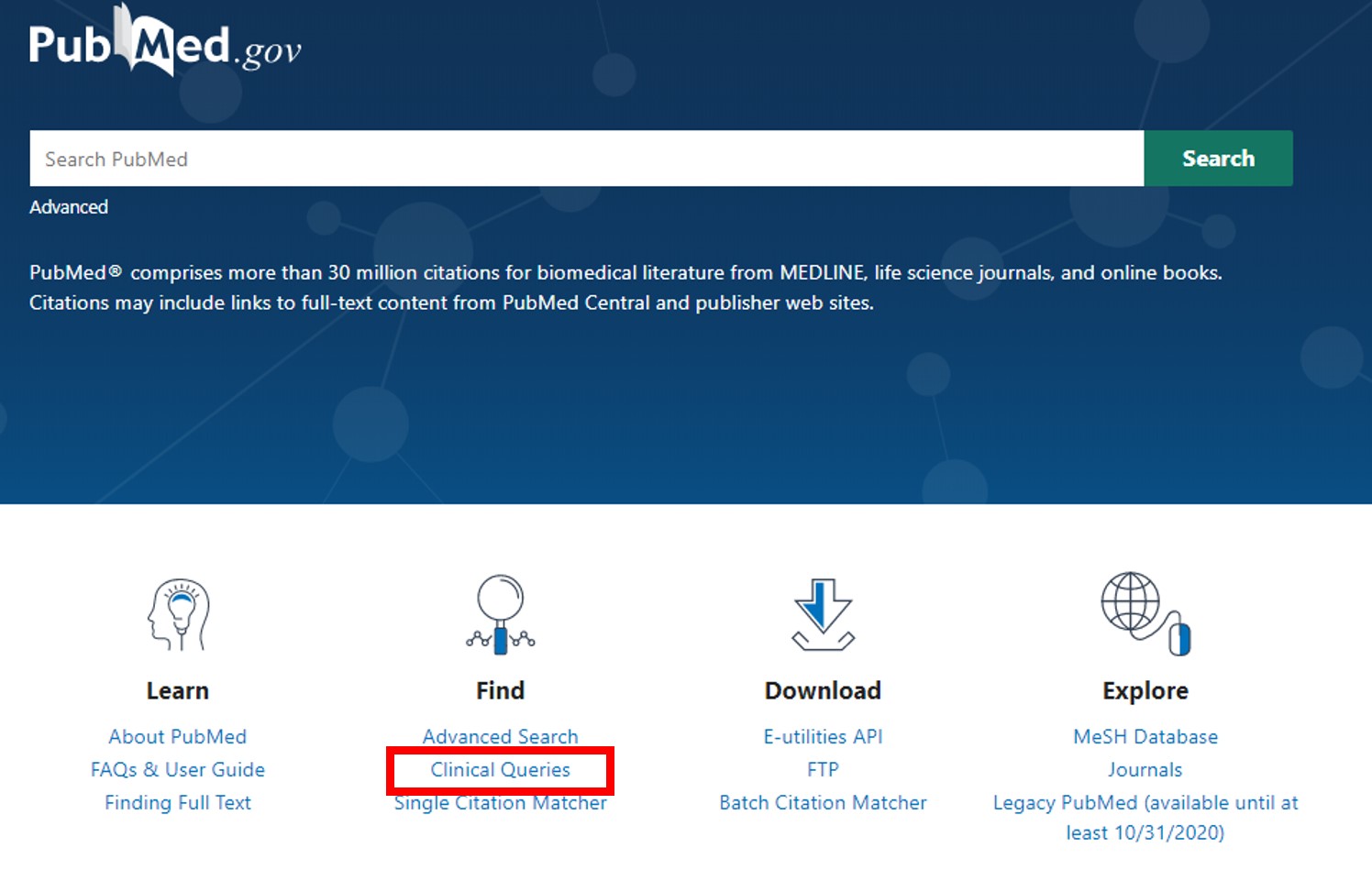1372x881 pixels.
Task: Click the Learn heading
Action: tap(178, 690)
